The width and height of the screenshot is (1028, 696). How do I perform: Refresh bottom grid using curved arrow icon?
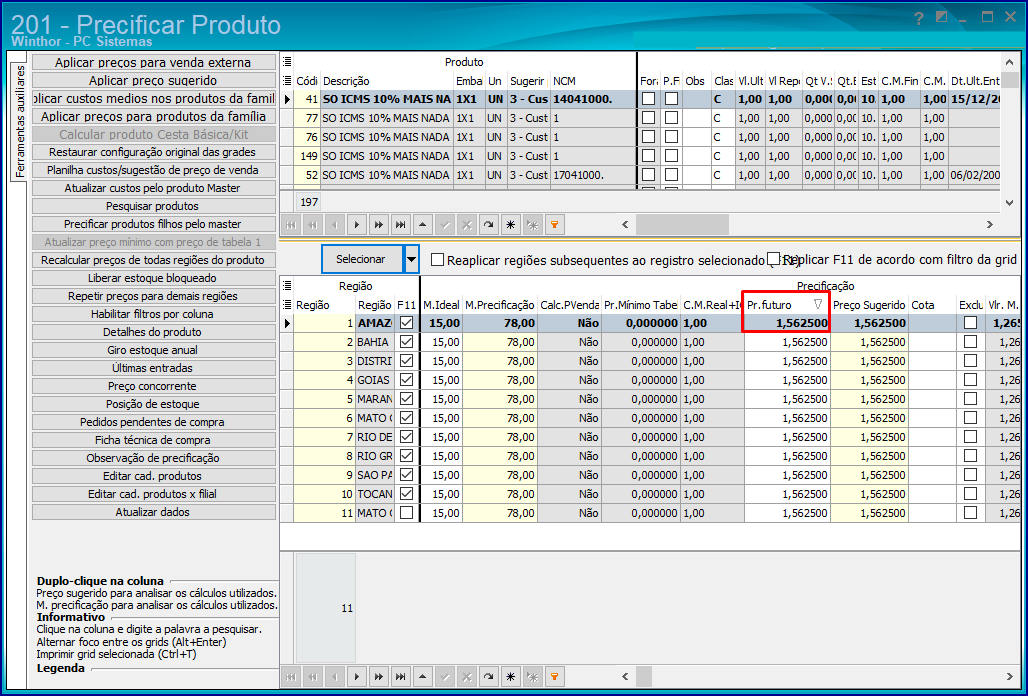coord(488,676)
